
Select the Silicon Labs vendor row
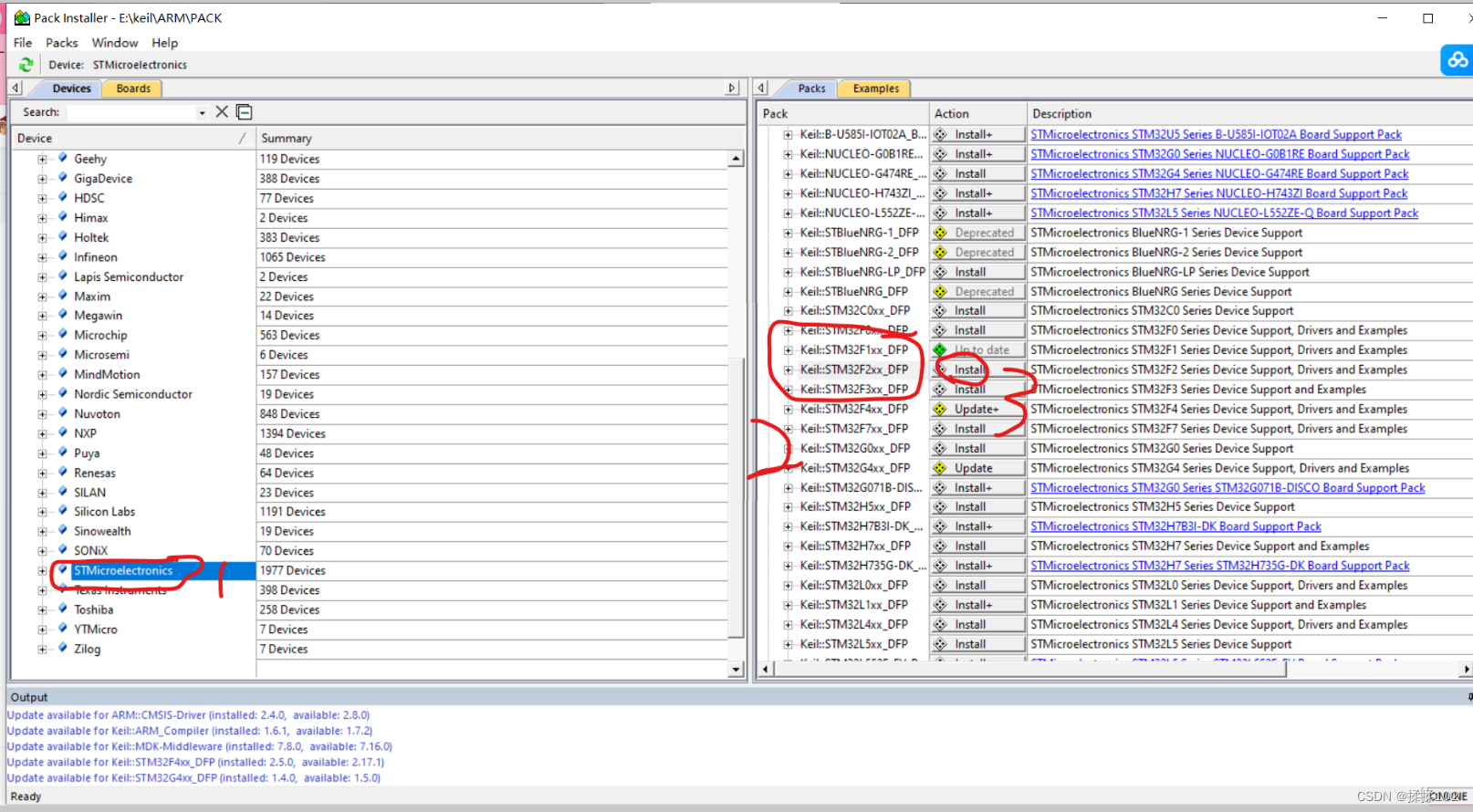pyautogui.click(x=104, y=512)
